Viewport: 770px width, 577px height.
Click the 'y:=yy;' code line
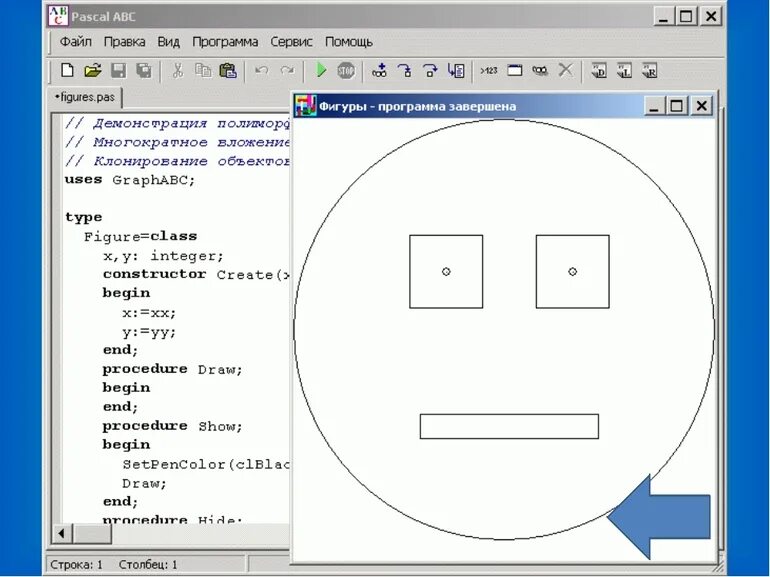point(149,332)
